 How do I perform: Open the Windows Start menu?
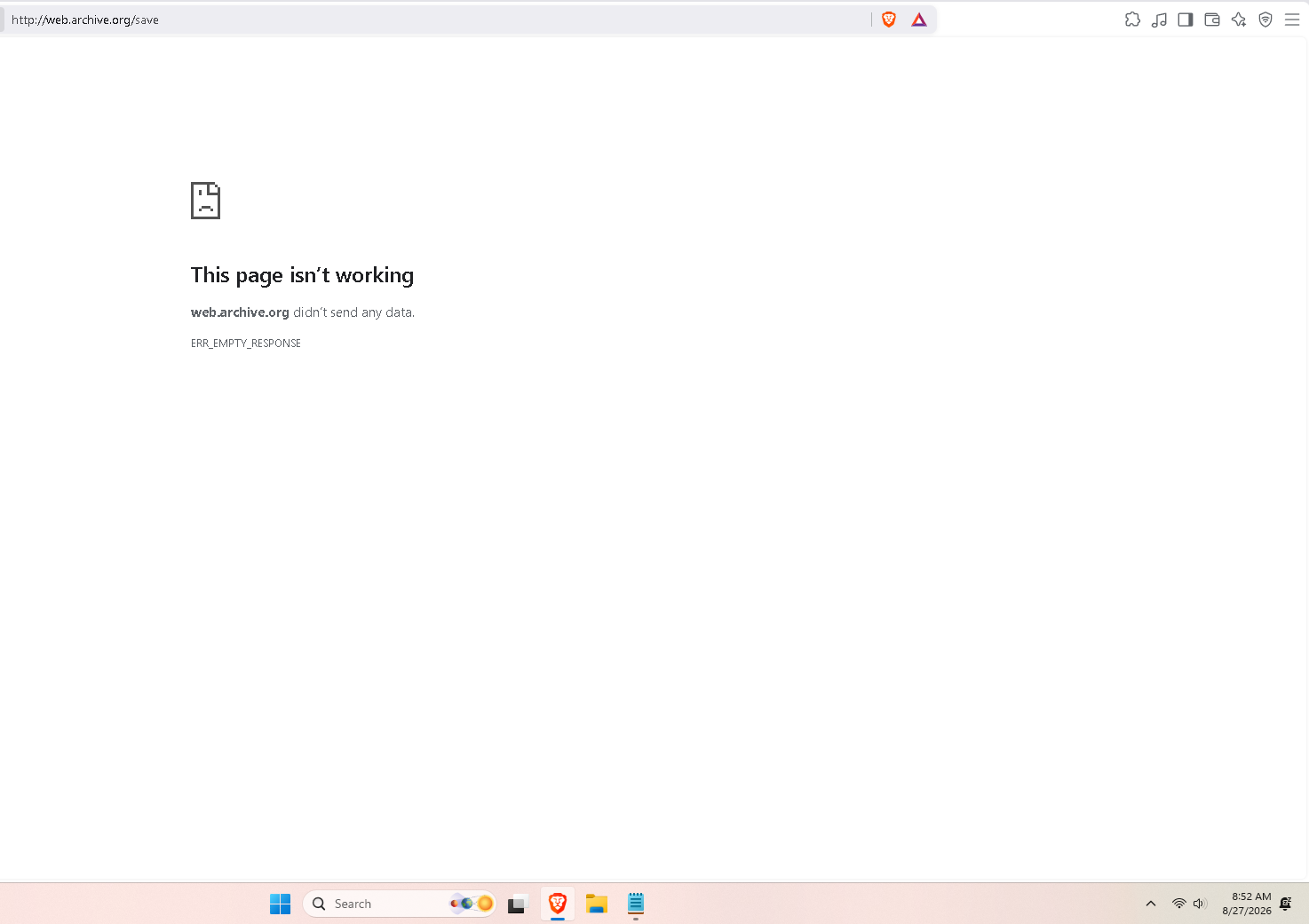(x=280, y=904)
